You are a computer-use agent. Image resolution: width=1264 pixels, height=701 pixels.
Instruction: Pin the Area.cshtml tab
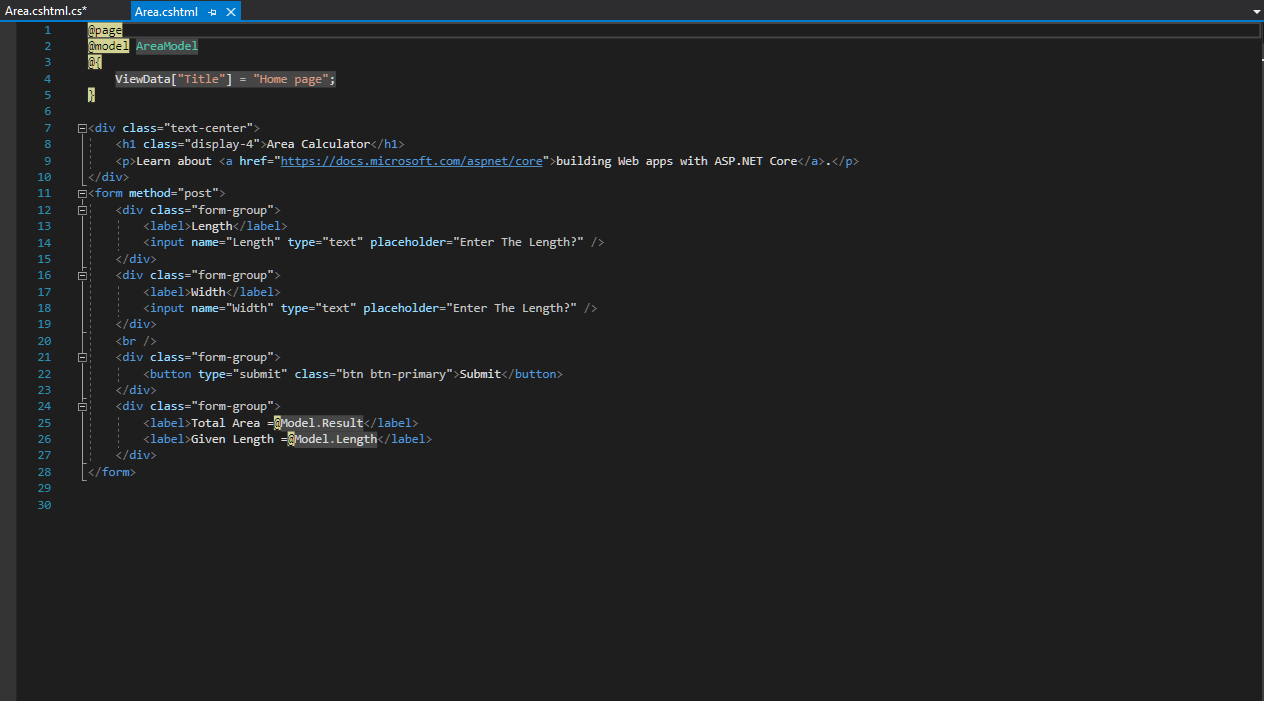[213, 12]
